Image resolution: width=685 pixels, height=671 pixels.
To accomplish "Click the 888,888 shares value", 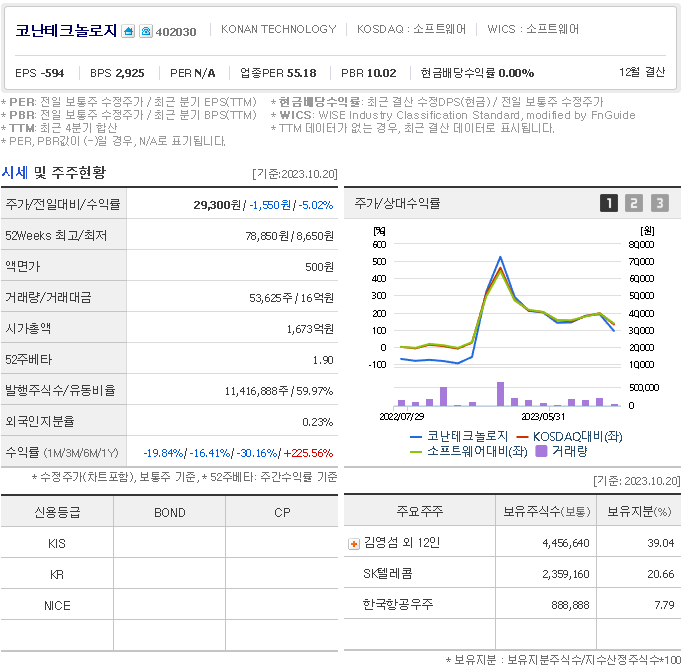I will click(570, 605).
